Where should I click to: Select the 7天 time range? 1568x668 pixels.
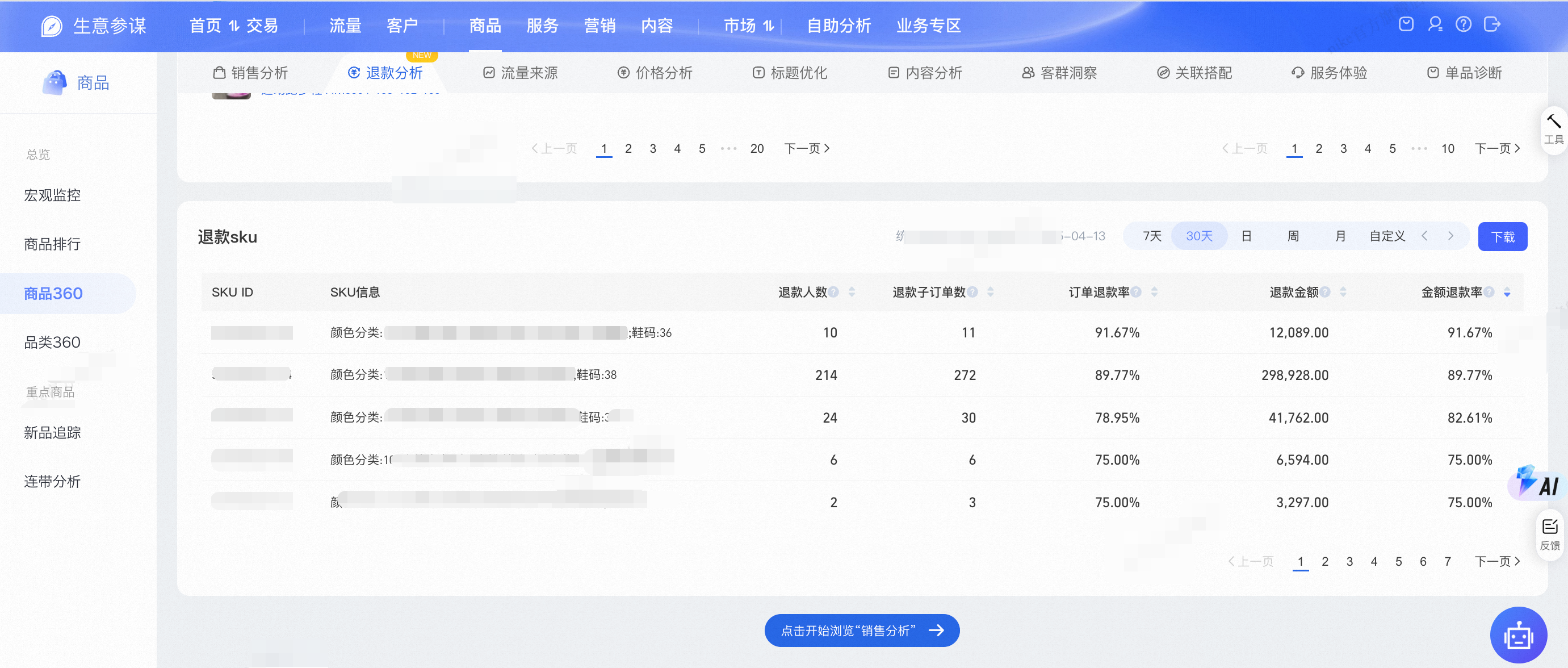(x=1152, y=236)
